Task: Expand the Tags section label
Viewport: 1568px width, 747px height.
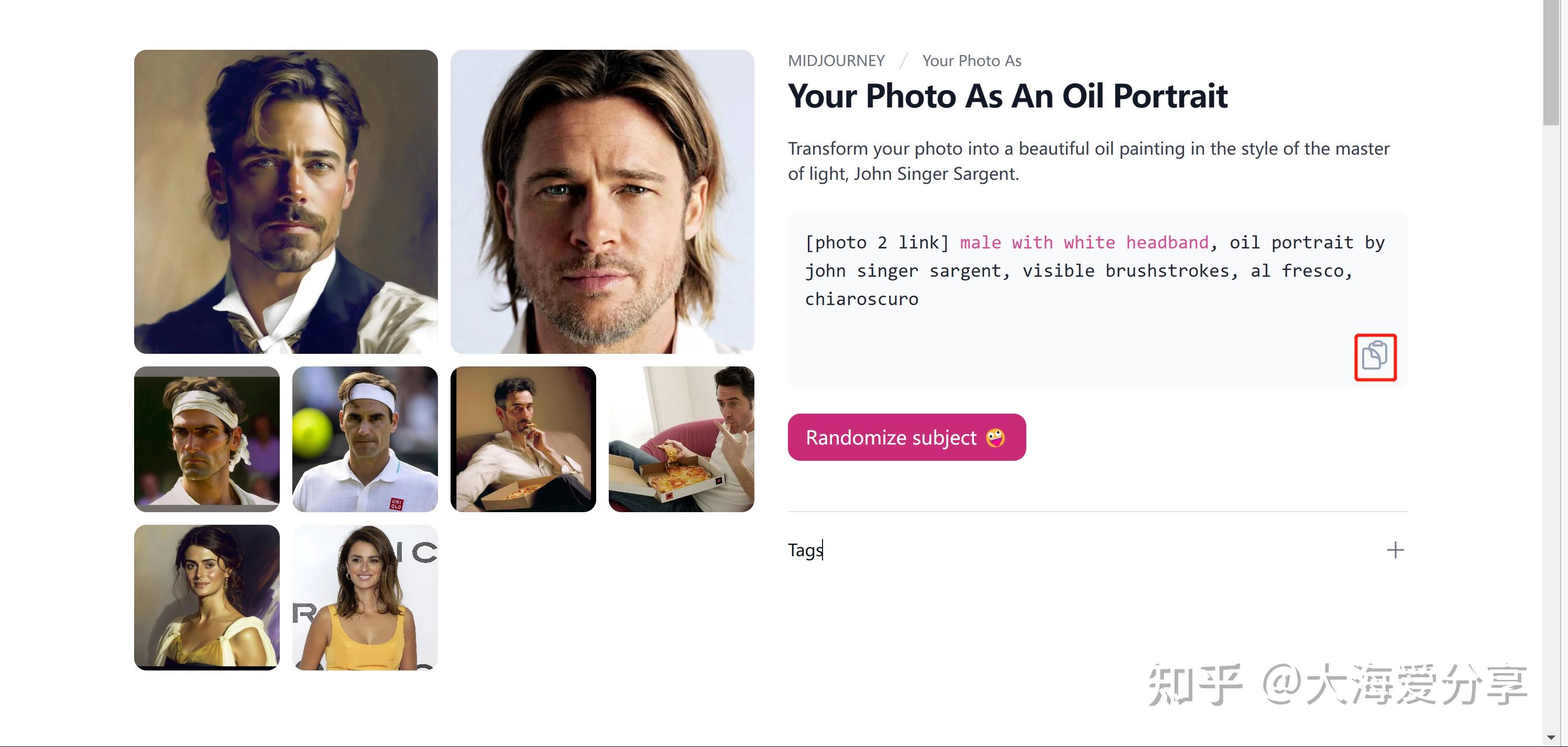Action: coord(805,550)
